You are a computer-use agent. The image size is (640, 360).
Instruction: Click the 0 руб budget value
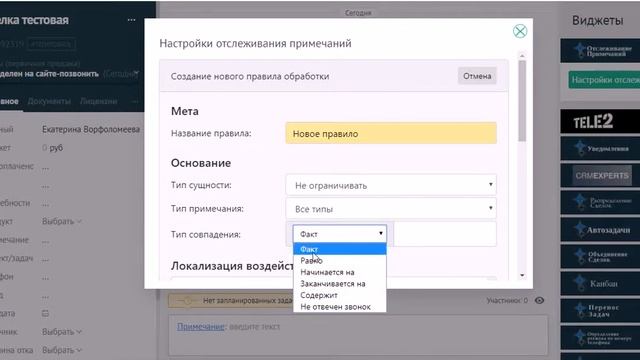[52, 148]
